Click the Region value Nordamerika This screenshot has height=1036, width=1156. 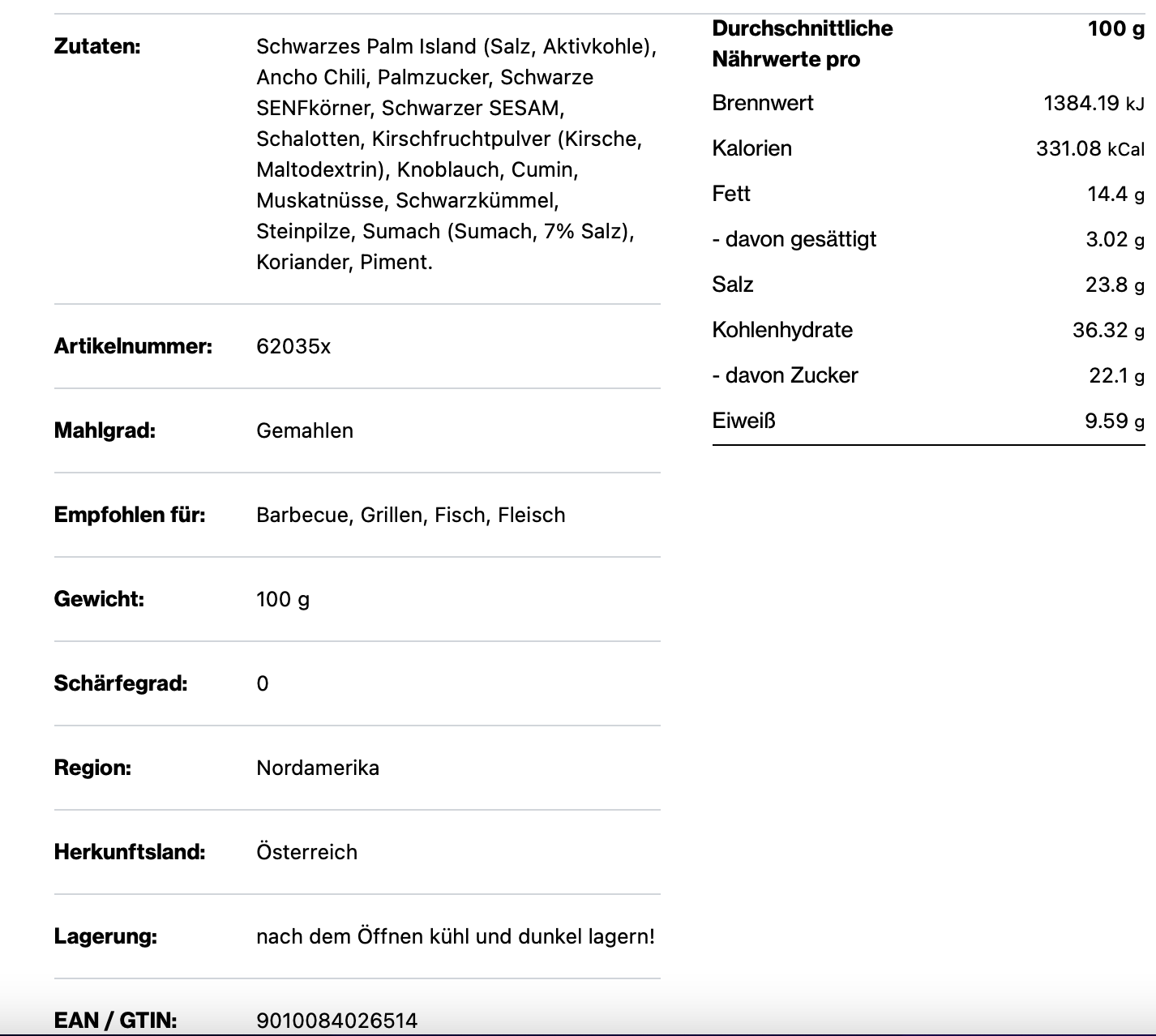click(318, 768)
